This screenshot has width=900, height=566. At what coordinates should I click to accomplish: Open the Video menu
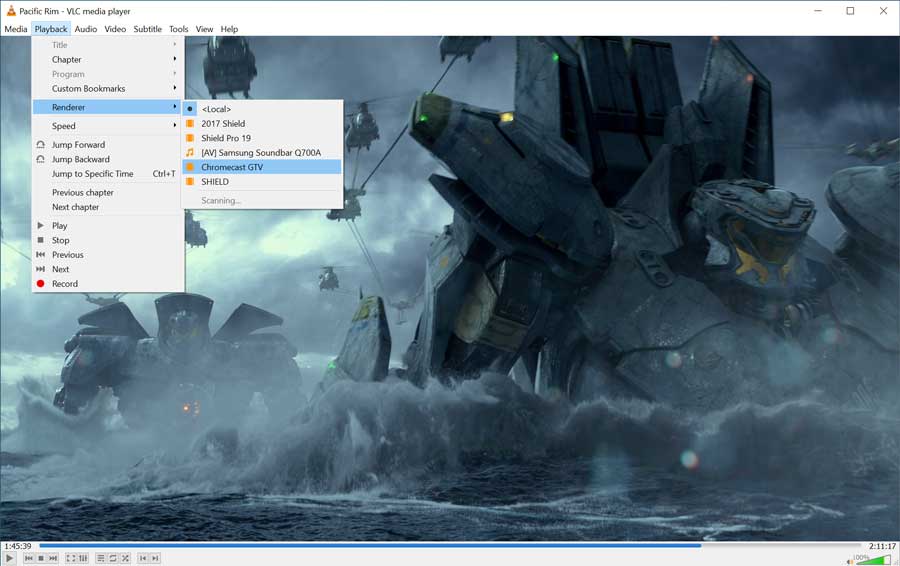pyautogui.click(x=115, y=29)
